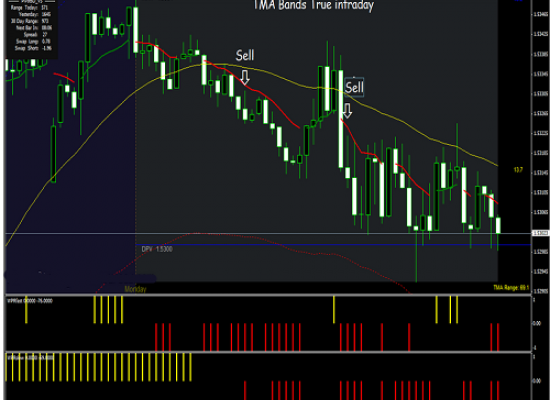Image resolution: width=550 pixels, height=400 pixels.
Task: Click the Monday session label
Action: (x=135, y=289)
